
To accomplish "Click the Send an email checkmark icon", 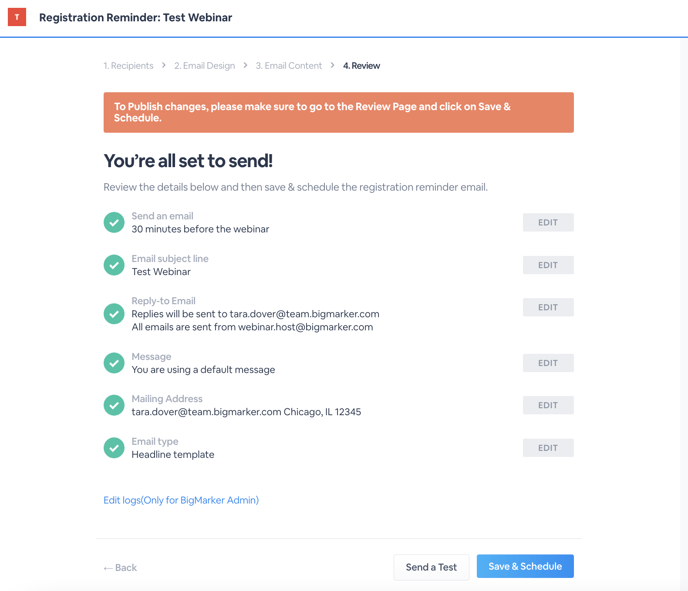I will coord(114,222).
